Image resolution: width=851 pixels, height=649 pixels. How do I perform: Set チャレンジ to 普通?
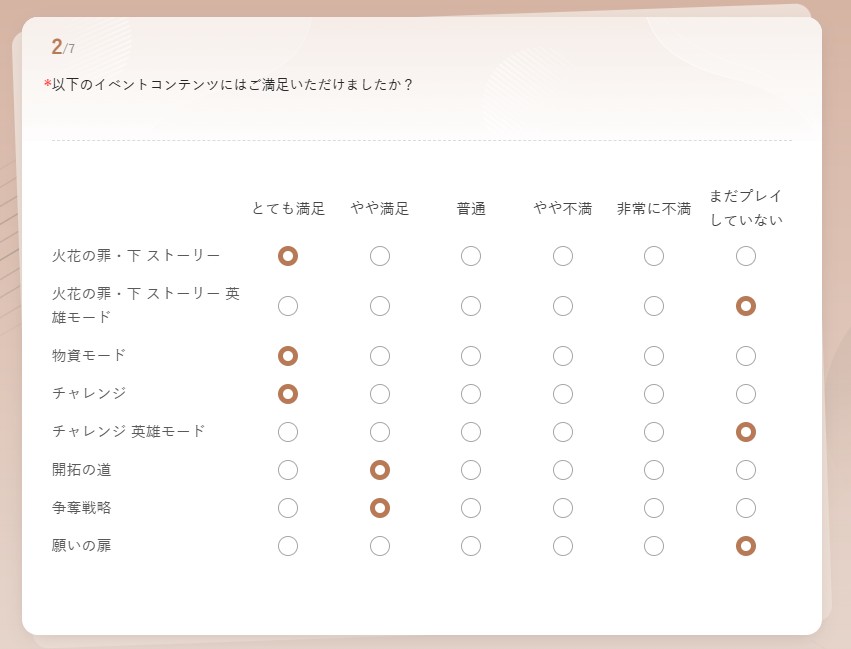[471, 393]
